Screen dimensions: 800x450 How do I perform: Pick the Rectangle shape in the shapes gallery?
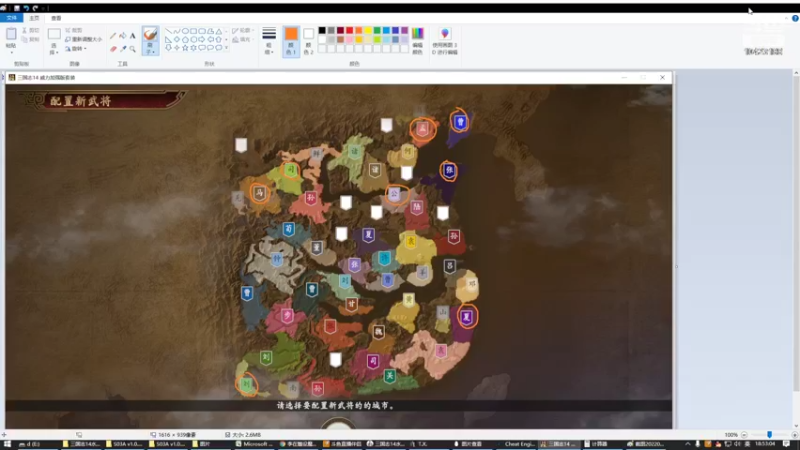point(193,31)
